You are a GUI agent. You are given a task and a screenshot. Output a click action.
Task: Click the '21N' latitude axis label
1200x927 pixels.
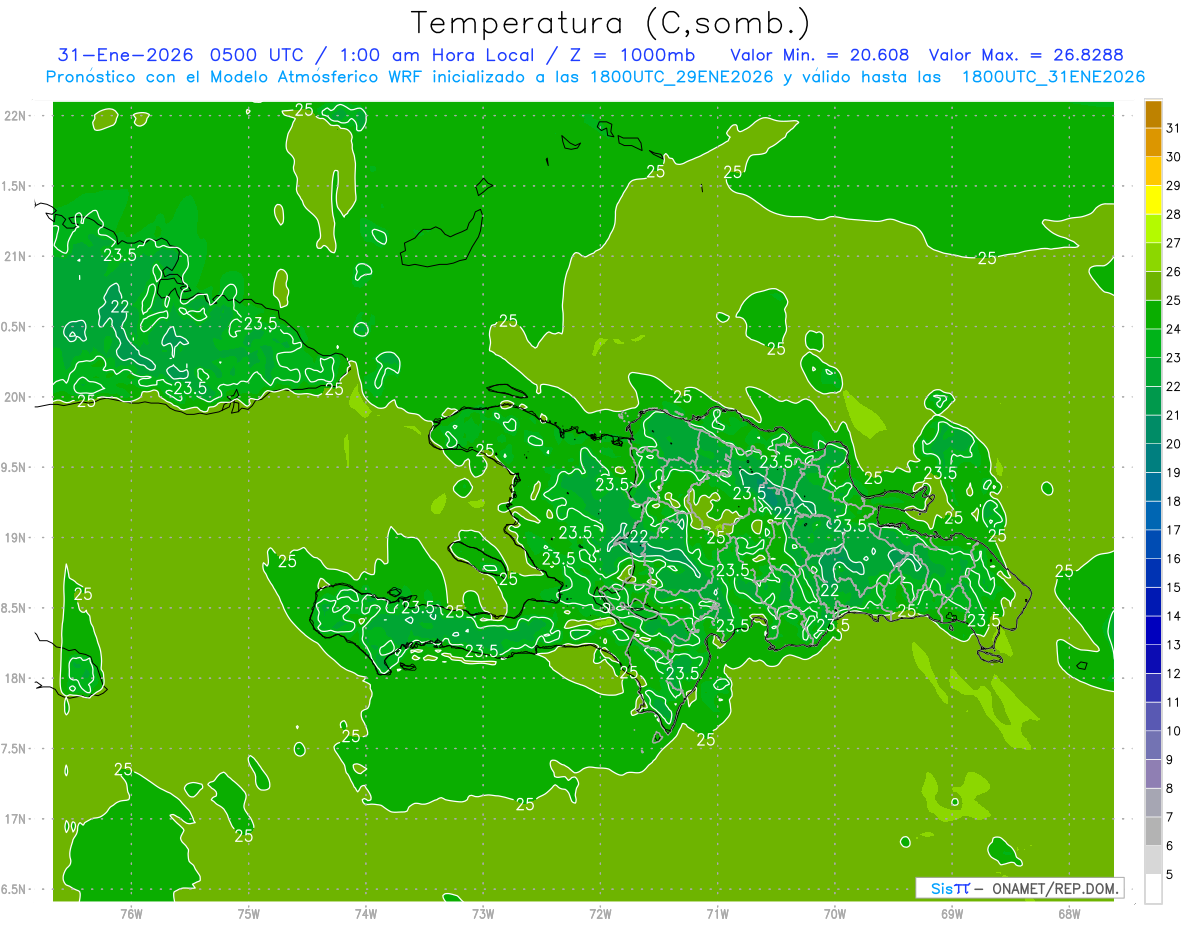click(x=15, y=256)
